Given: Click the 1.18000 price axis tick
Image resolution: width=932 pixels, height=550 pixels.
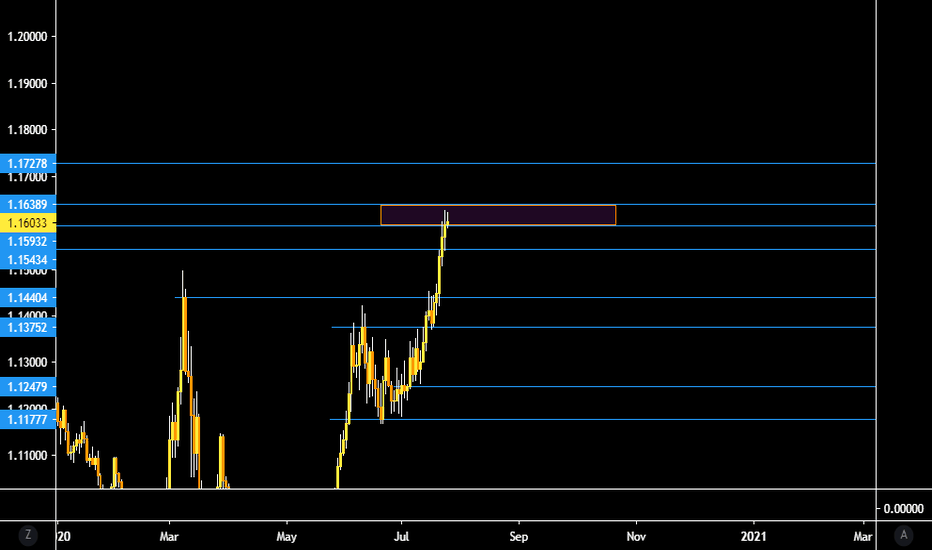Looking at the screenshot, I should pyautogui.click(x=27, y=130).
